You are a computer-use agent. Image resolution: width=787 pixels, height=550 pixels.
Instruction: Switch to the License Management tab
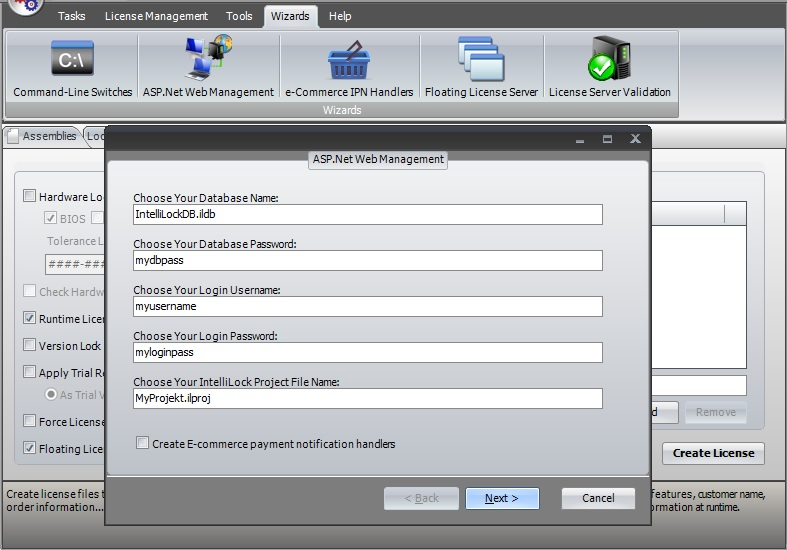(x=156, y=16)
